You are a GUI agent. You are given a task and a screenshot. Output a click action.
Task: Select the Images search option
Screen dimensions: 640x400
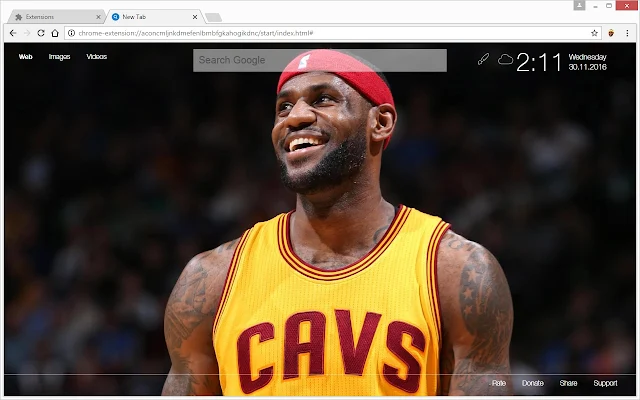pos(60,57)
